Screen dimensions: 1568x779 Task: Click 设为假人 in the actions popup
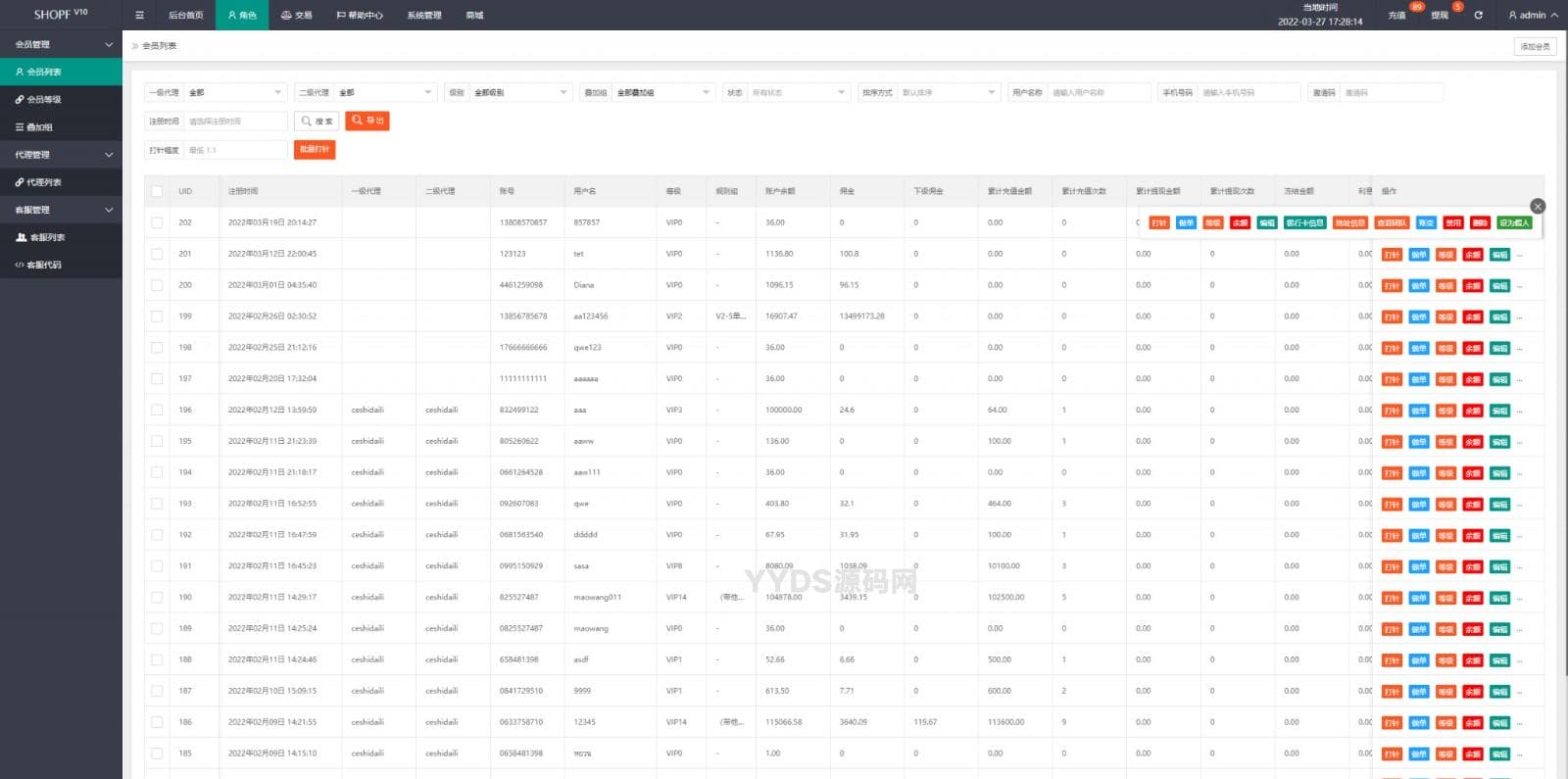click(x=1514, y=223)
